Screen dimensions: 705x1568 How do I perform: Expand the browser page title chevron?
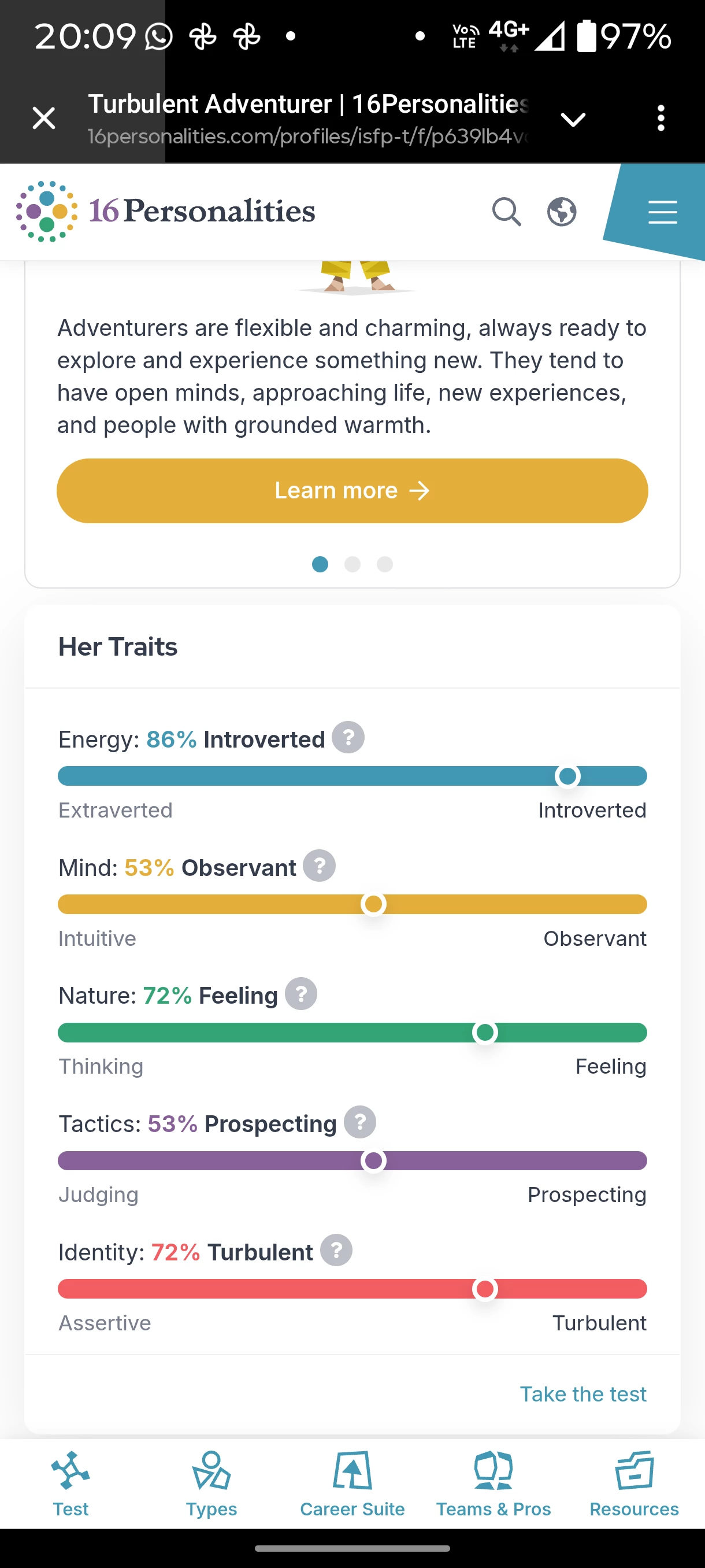[x=573, y=119]
